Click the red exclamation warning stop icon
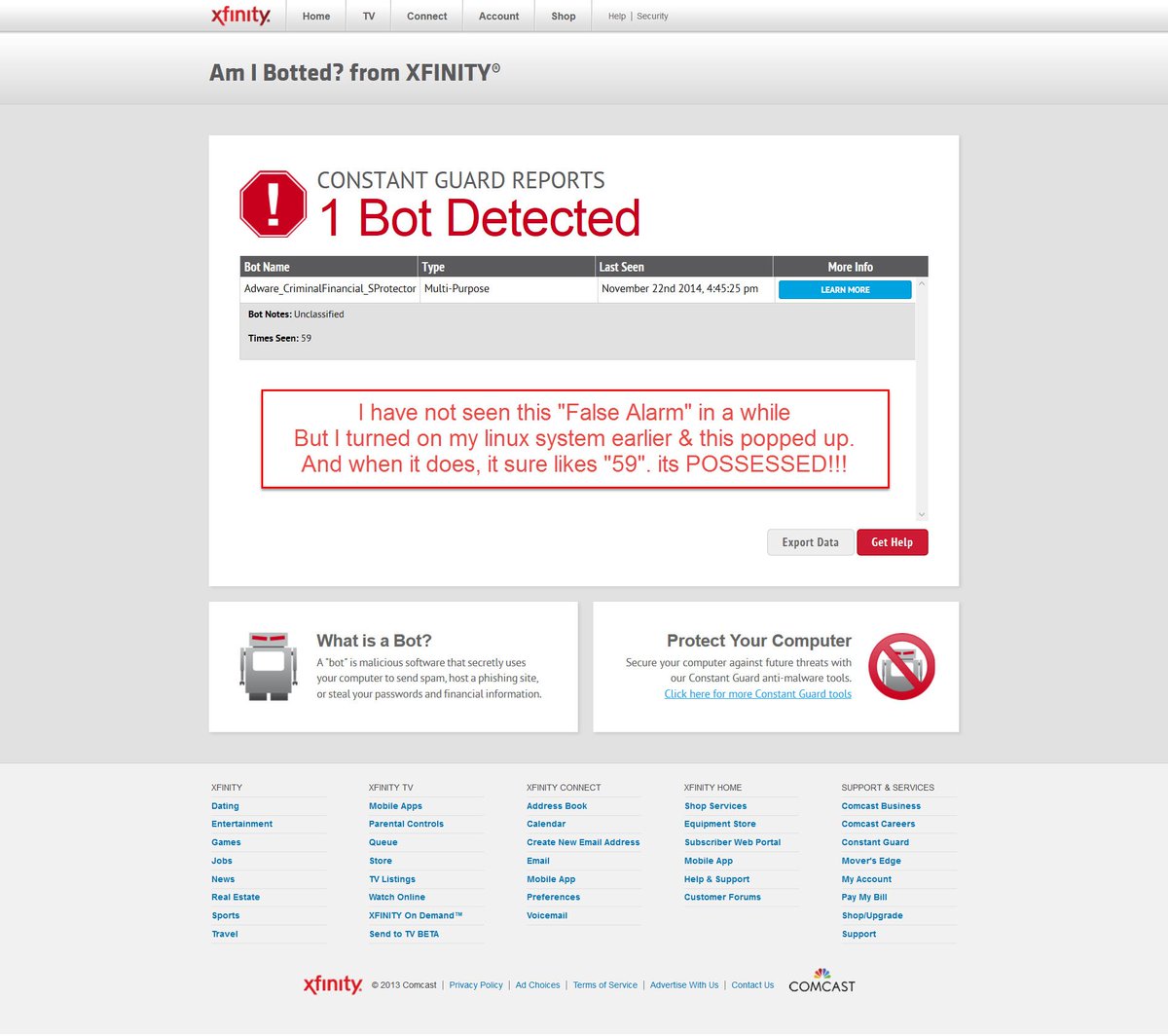 point(274,204)
